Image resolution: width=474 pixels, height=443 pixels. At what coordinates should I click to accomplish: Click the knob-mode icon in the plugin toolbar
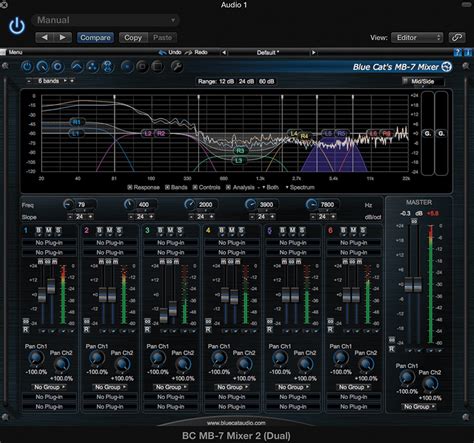pos(42,67)
